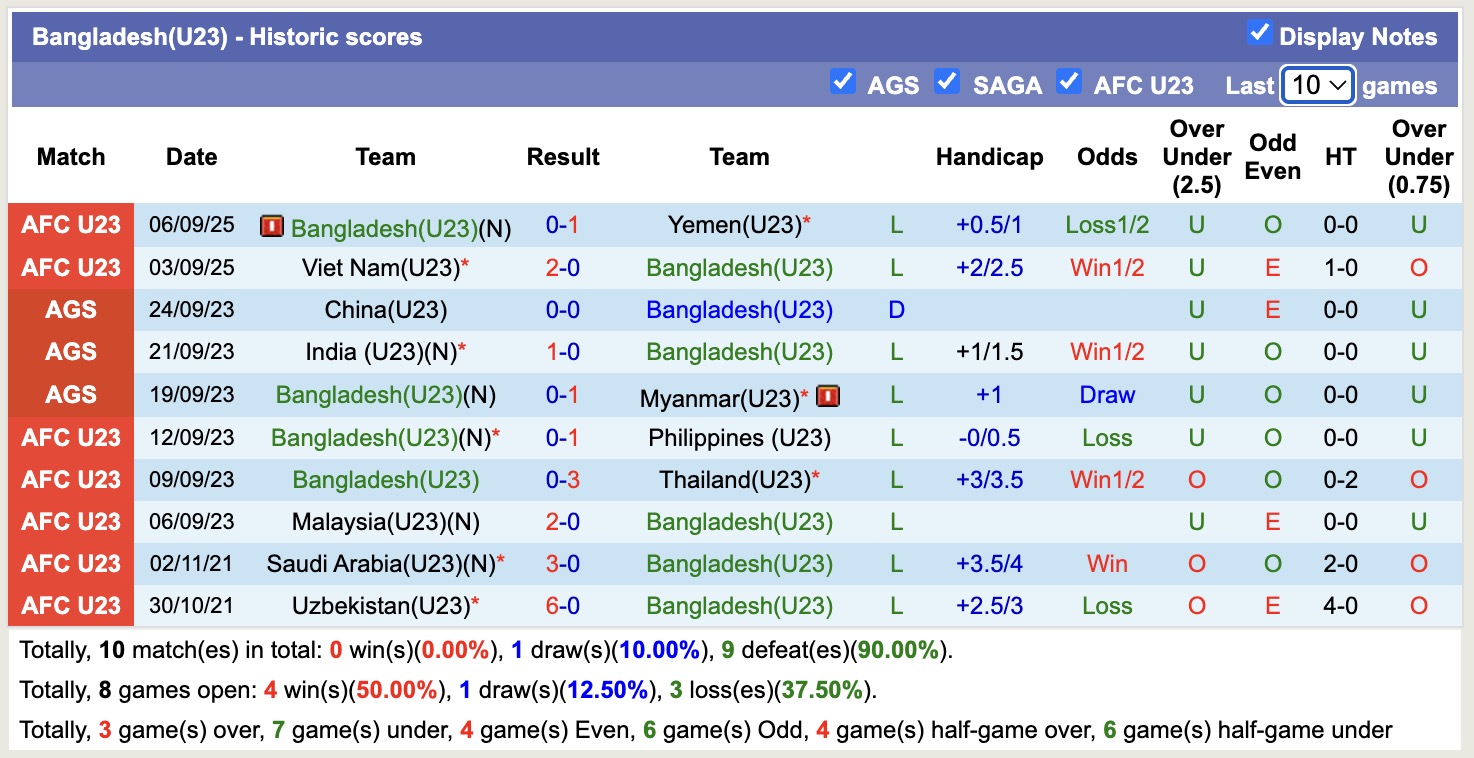1474x758 pixels.
Task: Select the 0-0 result against China(U23)
Action: point(562,310)
